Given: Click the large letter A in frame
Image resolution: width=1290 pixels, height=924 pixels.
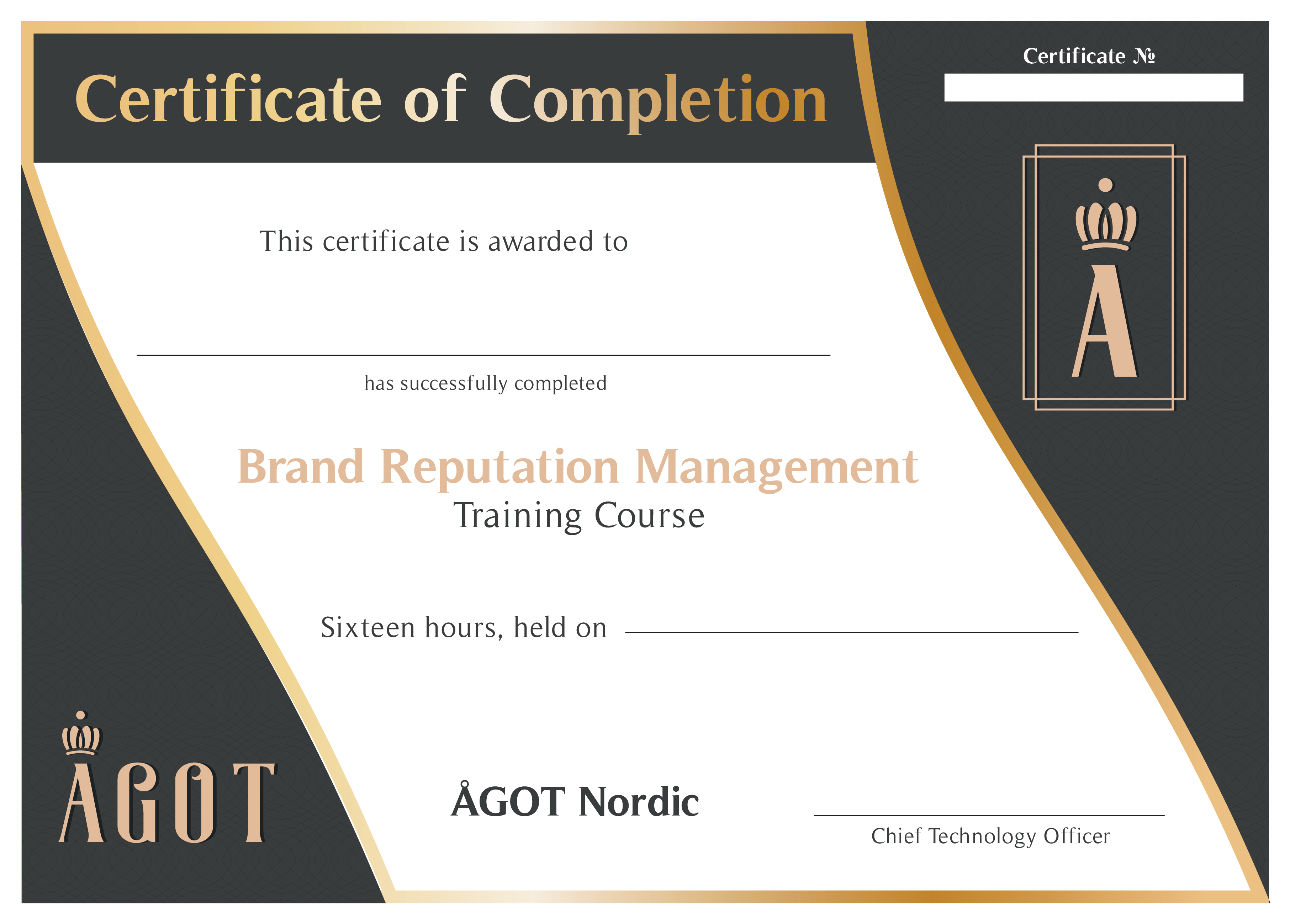Looking at the screenshot, I should pyautogui.click(x=1105, y=322).
